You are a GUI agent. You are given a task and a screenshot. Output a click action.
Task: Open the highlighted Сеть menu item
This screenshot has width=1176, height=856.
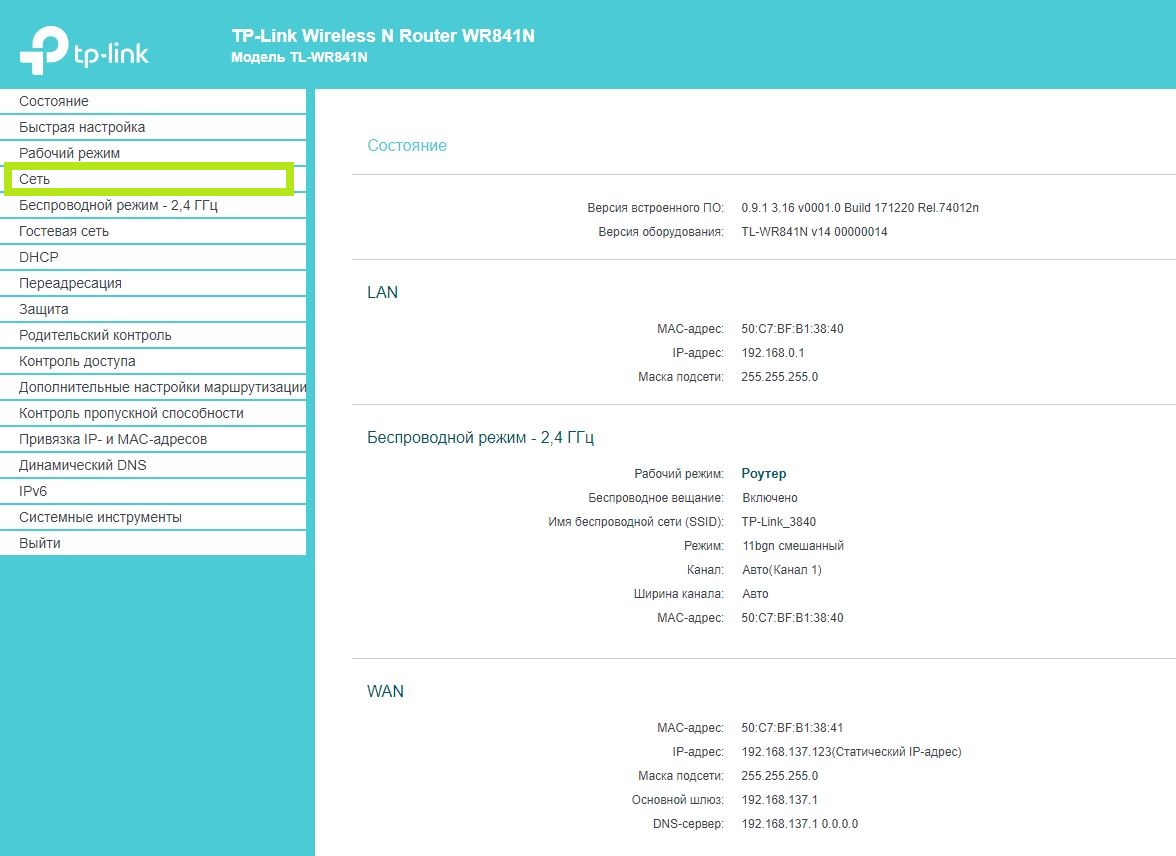34,179
